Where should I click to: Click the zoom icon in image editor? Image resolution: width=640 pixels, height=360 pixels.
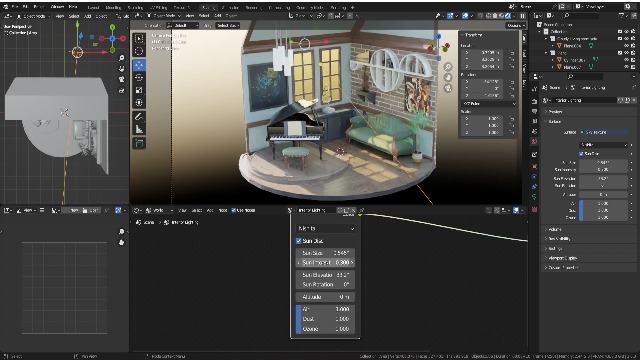pos(121,231)
